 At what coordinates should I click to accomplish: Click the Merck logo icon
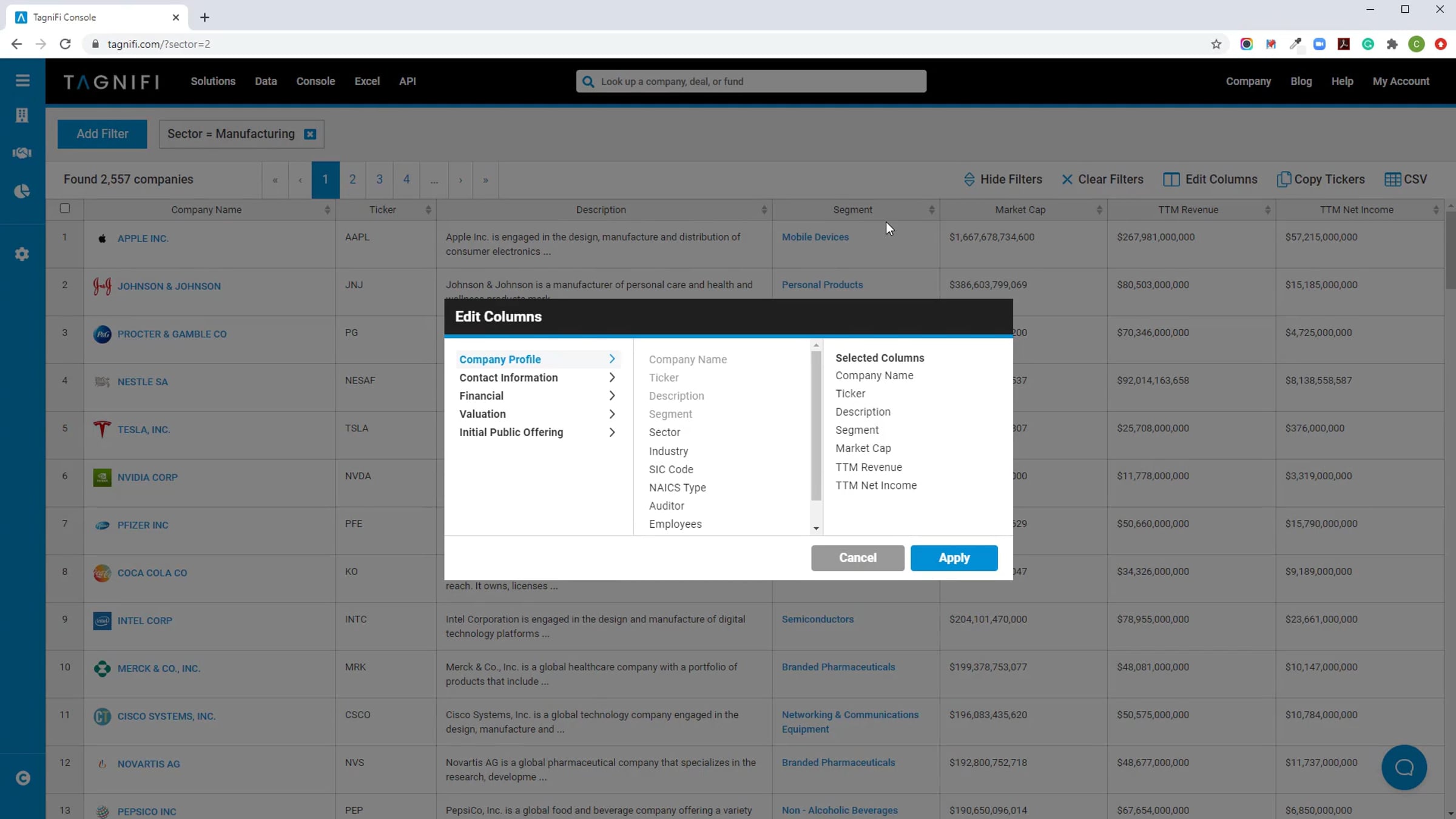tap(102, 669)
